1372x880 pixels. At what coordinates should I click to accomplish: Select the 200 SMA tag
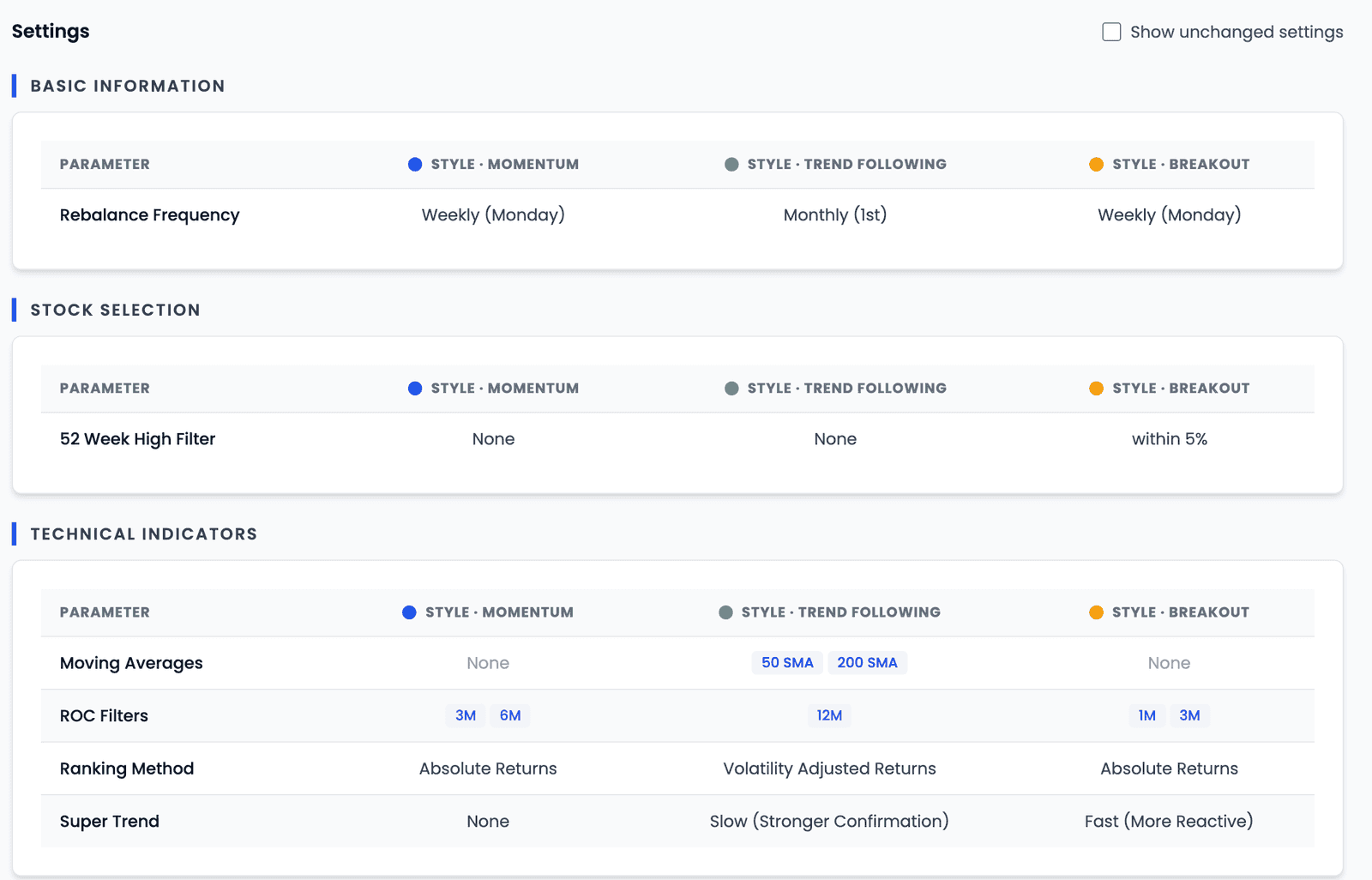pyautogui.click(x=867, y=663)
